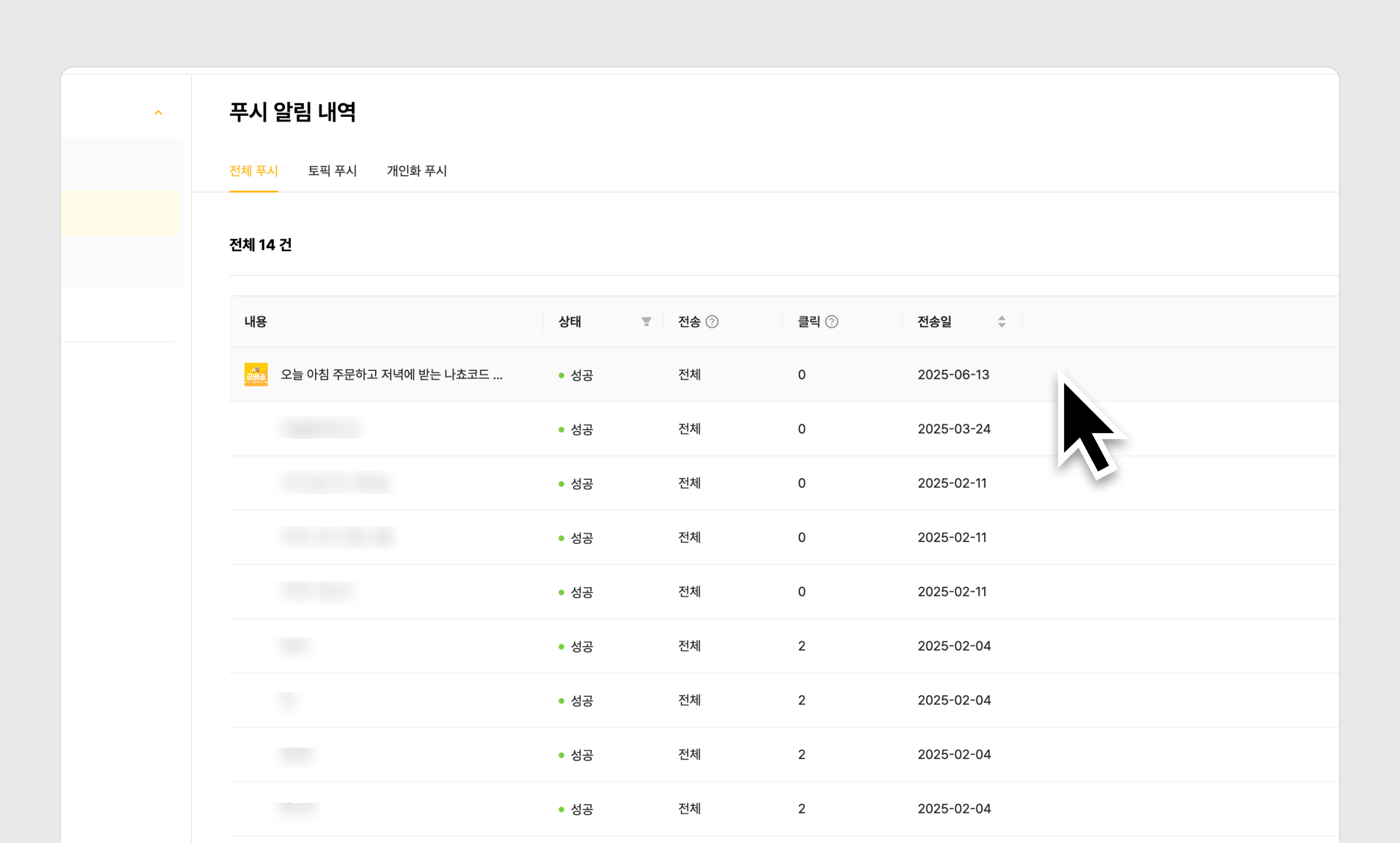
Task: Select the 전체 푸시 tab
Action: [253, 171]
